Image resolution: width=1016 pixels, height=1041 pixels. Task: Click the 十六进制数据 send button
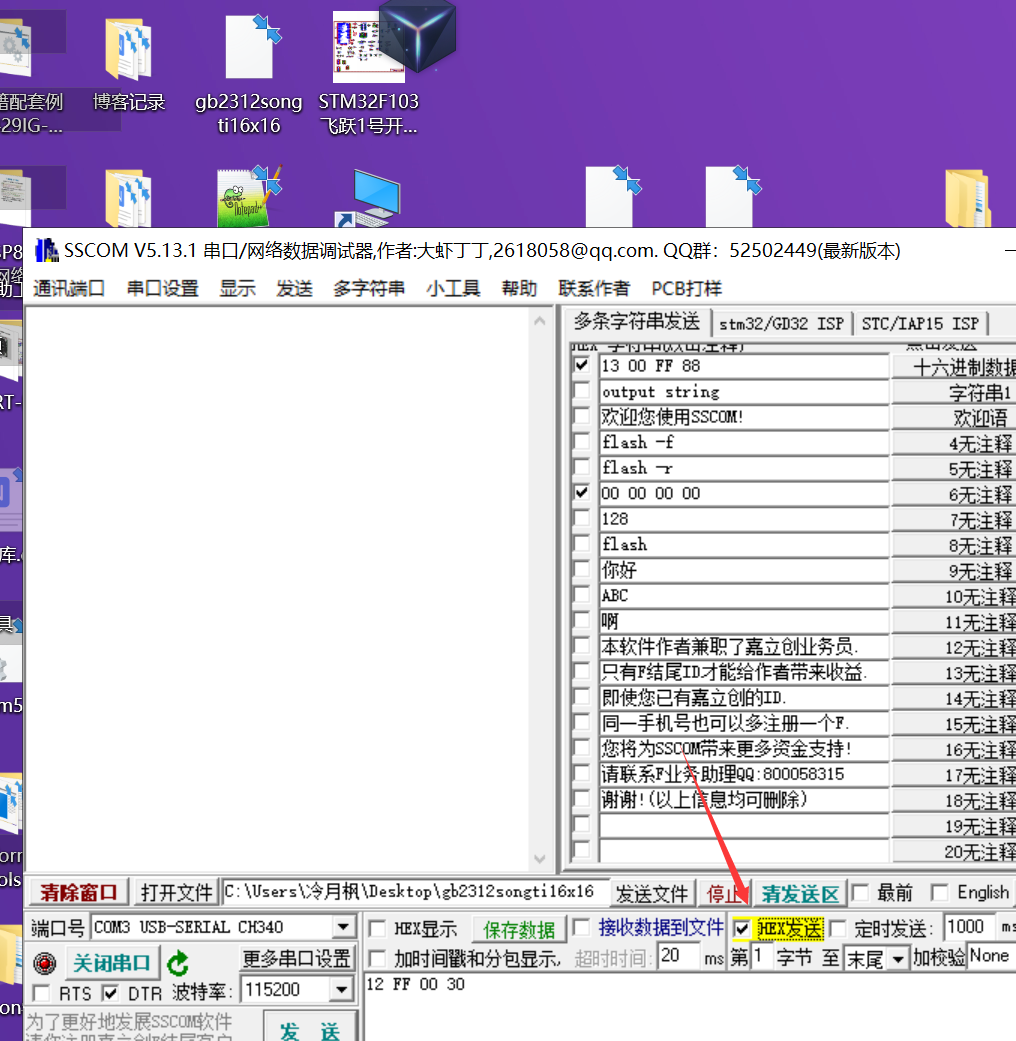coord(954,366)
